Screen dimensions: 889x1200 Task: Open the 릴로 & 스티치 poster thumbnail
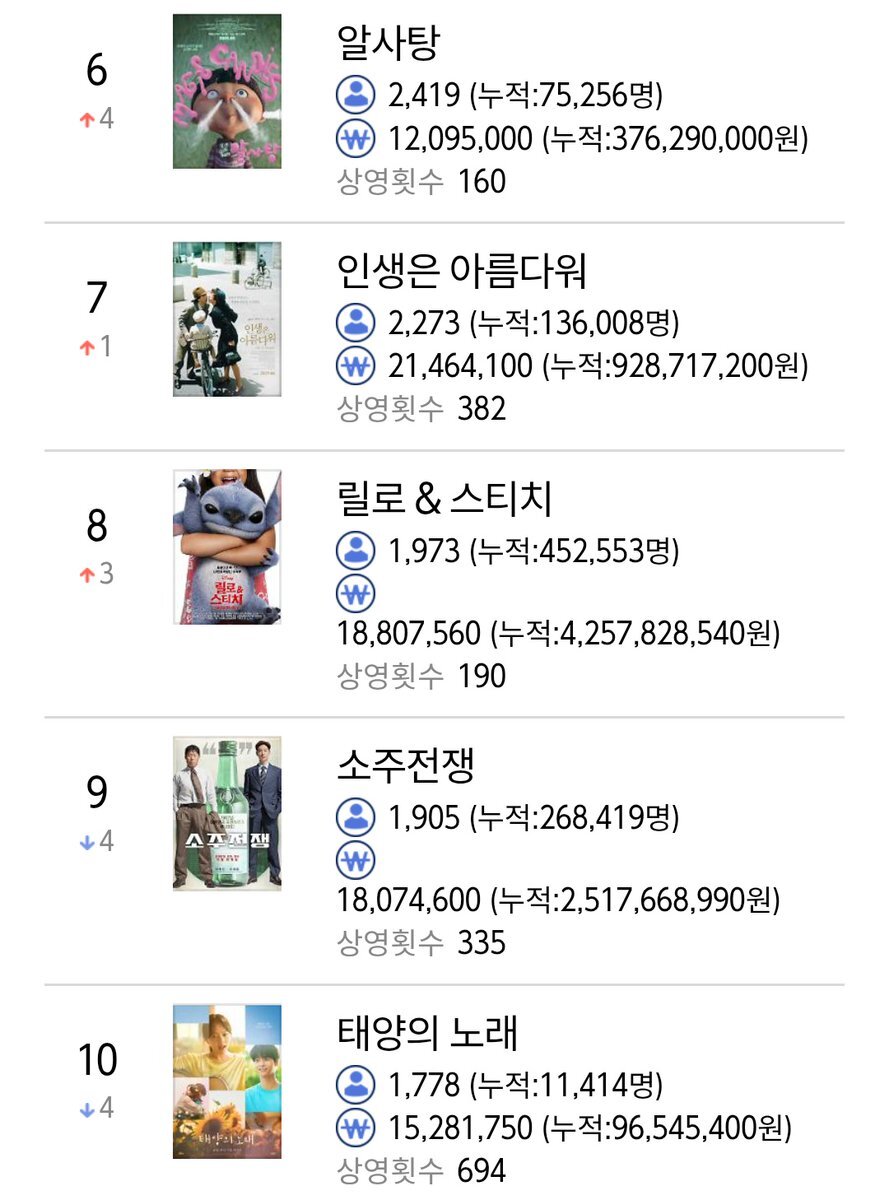click(x=227, y=547)
